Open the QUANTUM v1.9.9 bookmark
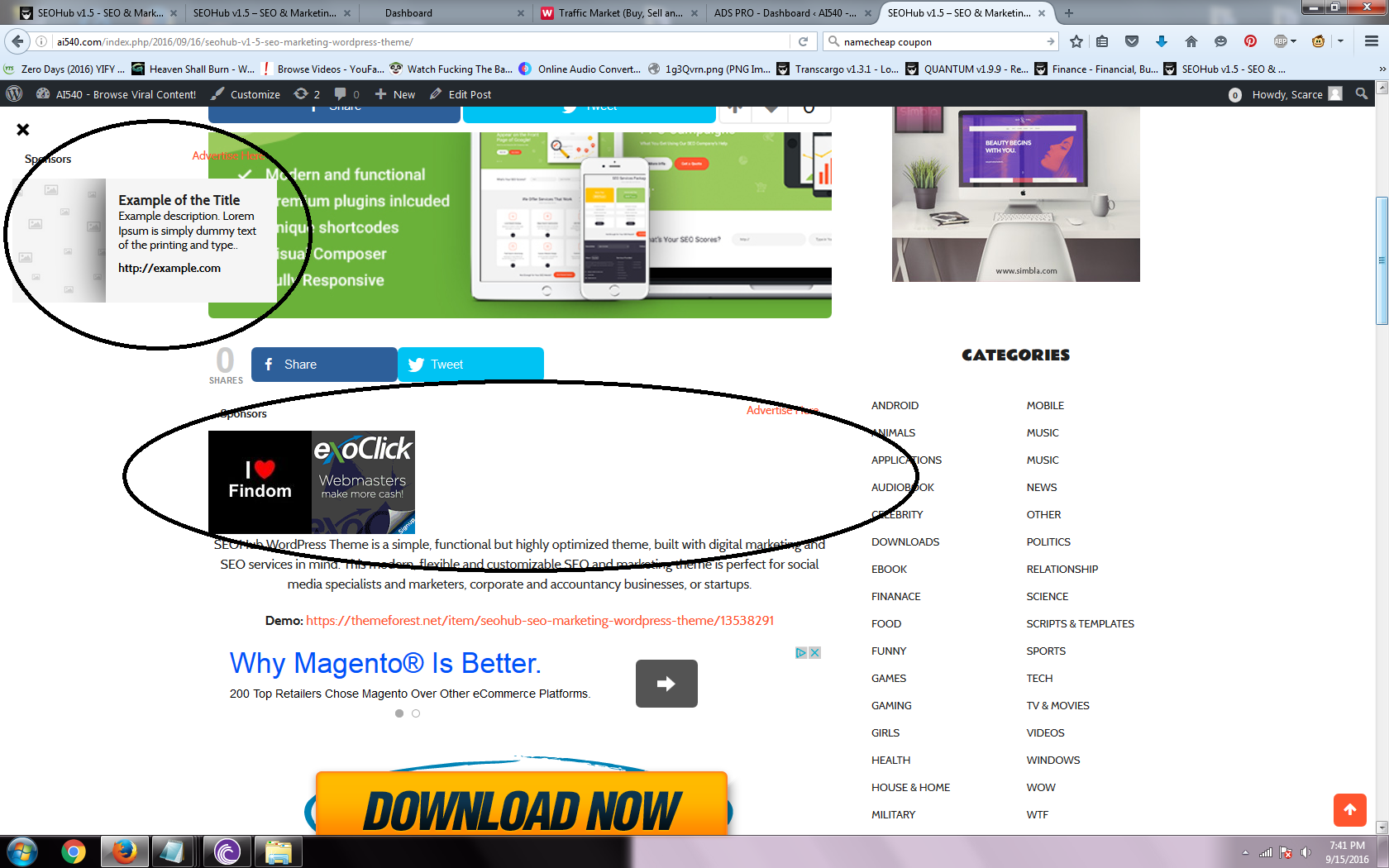 (x=967, y=69)
